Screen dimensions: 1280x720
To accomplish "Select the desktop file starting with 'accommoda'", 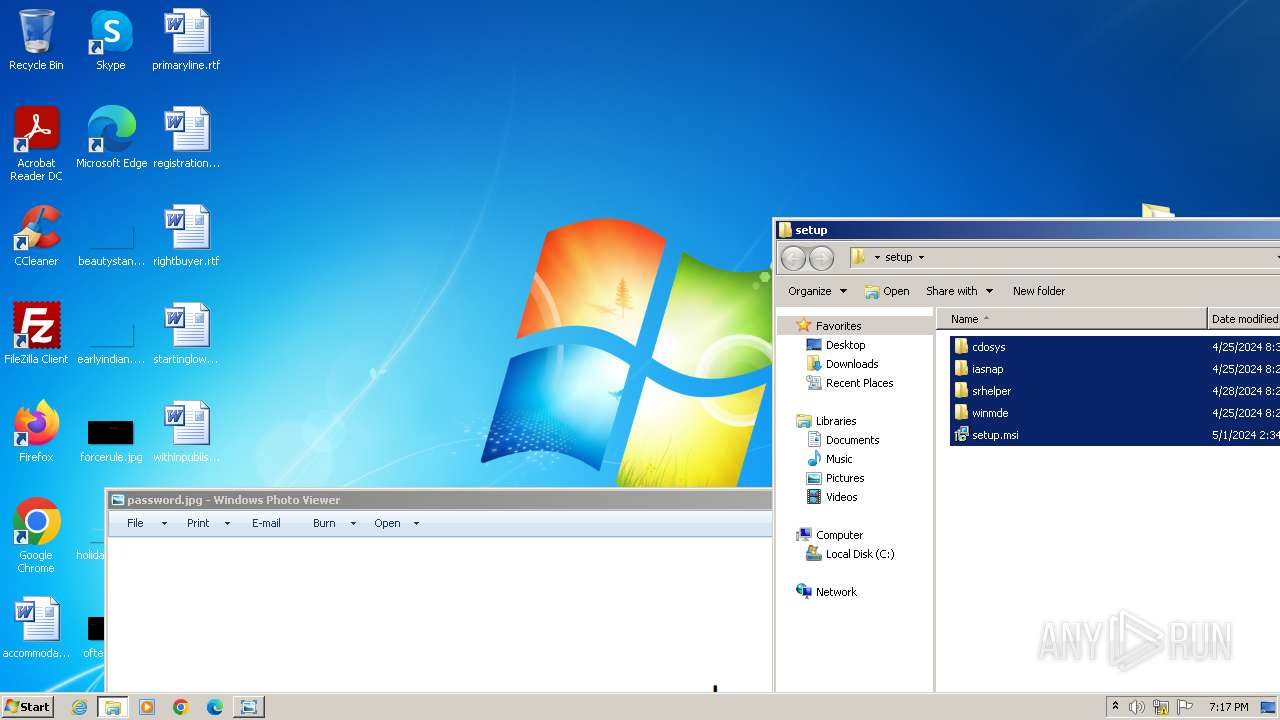I will (x=36, y=628).
